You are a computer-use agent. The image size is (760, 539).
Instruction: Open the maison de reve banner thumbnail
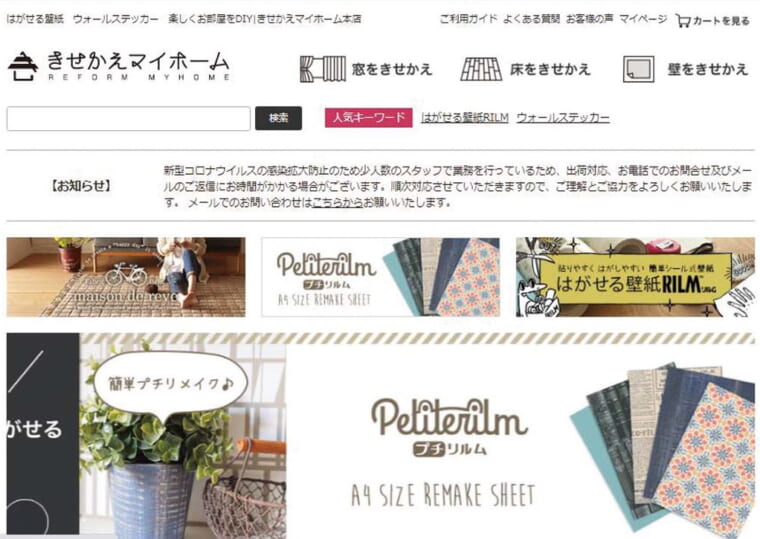(x=126, y=277)
